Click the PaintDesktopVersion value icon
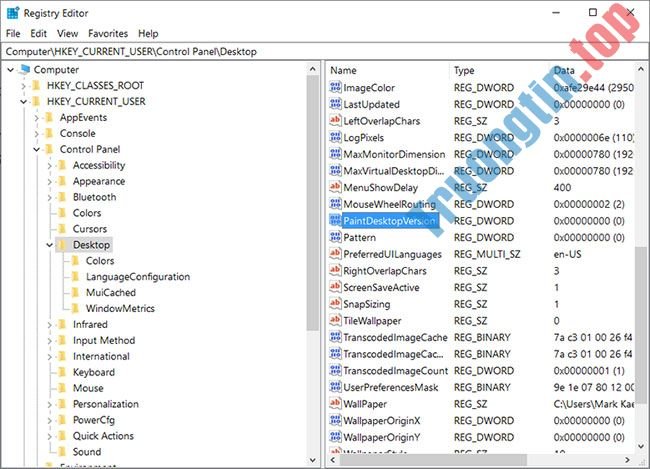The width and height of the screenshot is (650, 469). point(335,221)
